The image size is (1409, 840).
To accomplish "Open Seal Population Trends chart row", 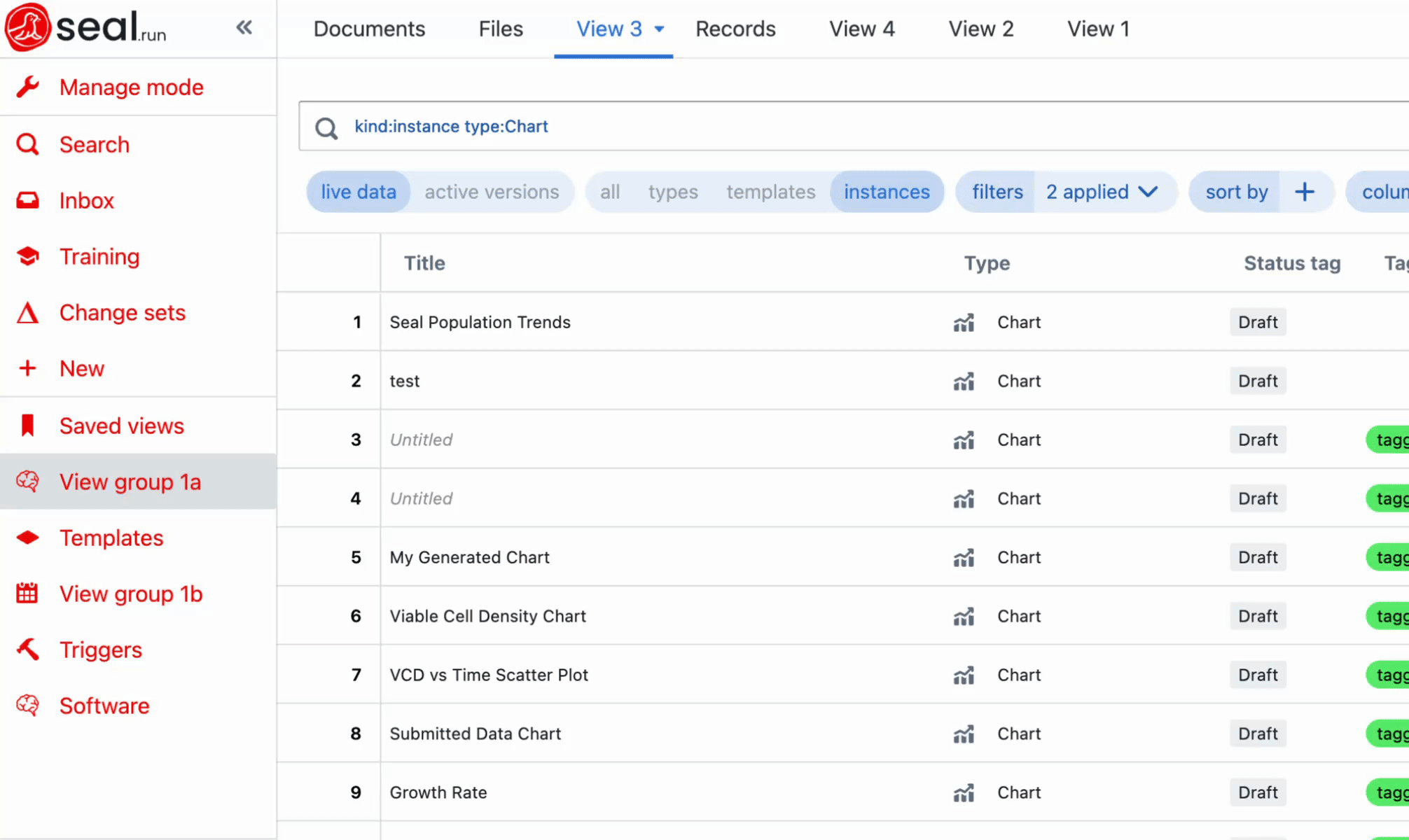I will [x=480, y=322].
